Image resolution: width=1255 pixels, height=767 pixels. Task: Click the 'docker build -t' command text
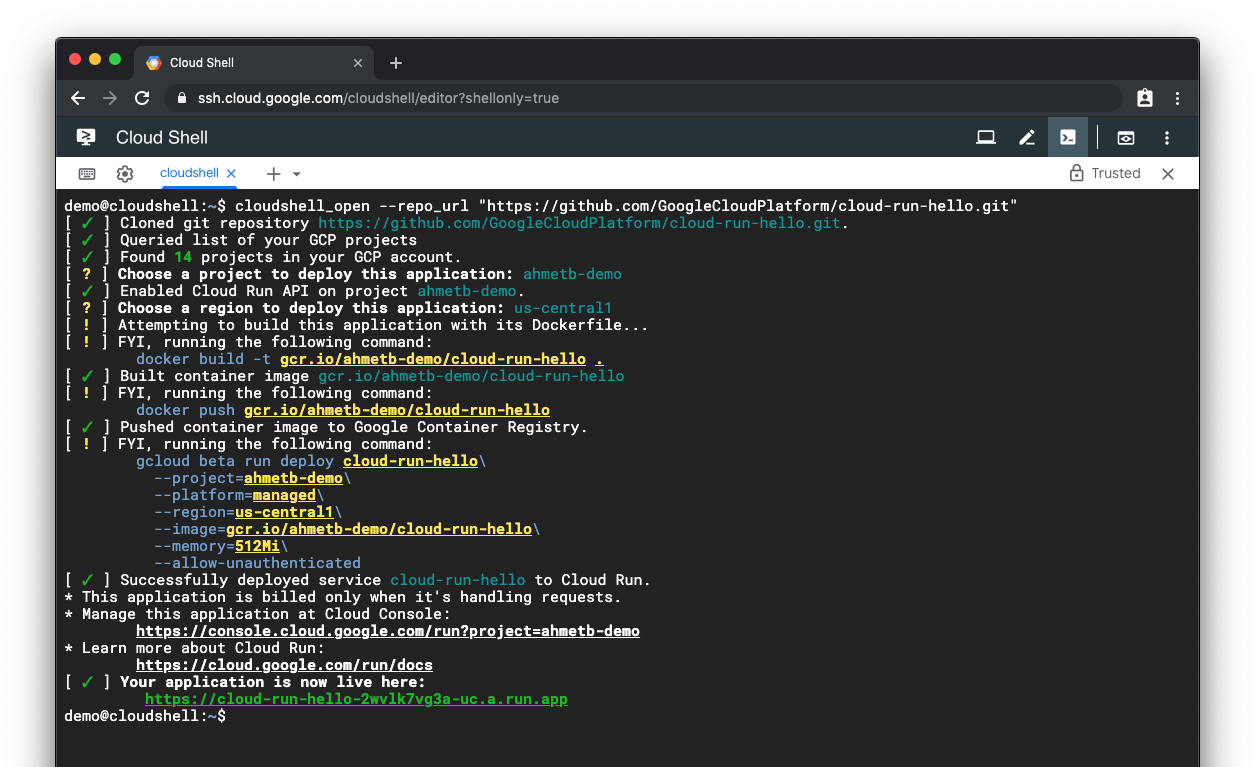(203, 359)
